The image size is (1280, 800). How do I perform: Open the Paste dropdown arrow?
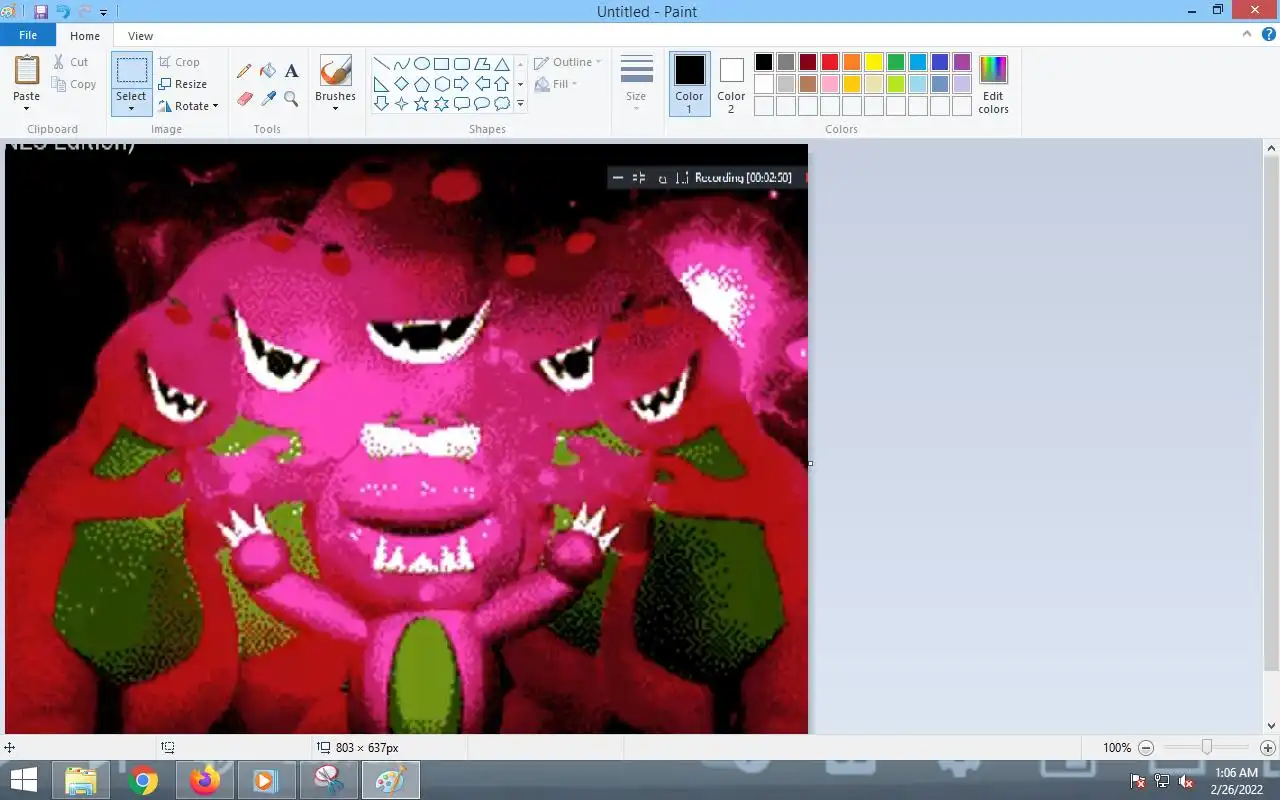(x=27, y=108)
